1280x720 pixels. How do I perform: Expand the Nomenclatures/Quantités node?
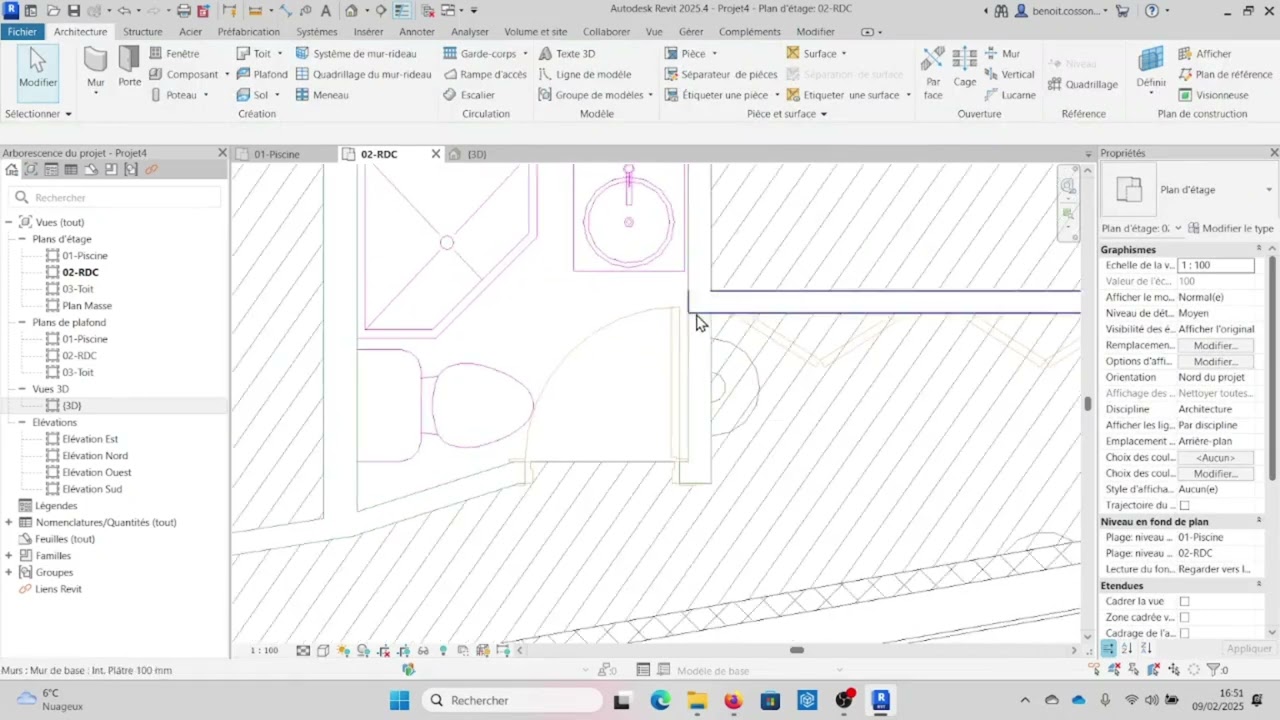(9, 522)
